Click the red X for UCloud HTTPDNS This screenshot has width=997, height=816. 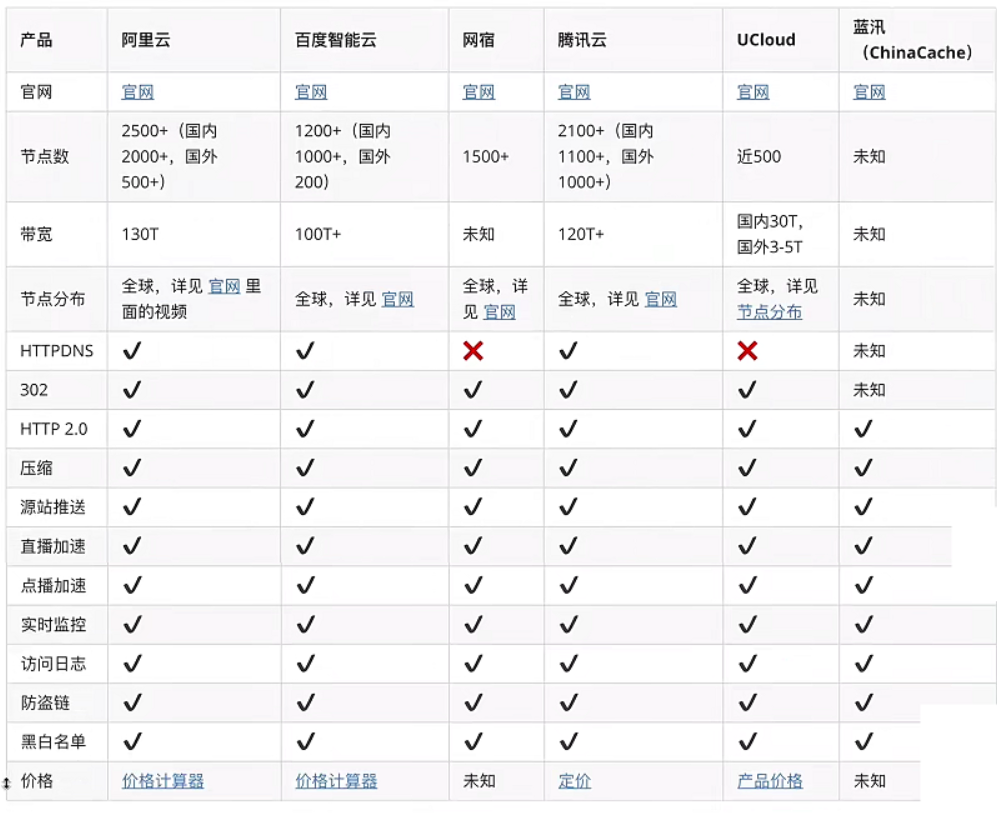click(747, 350)
